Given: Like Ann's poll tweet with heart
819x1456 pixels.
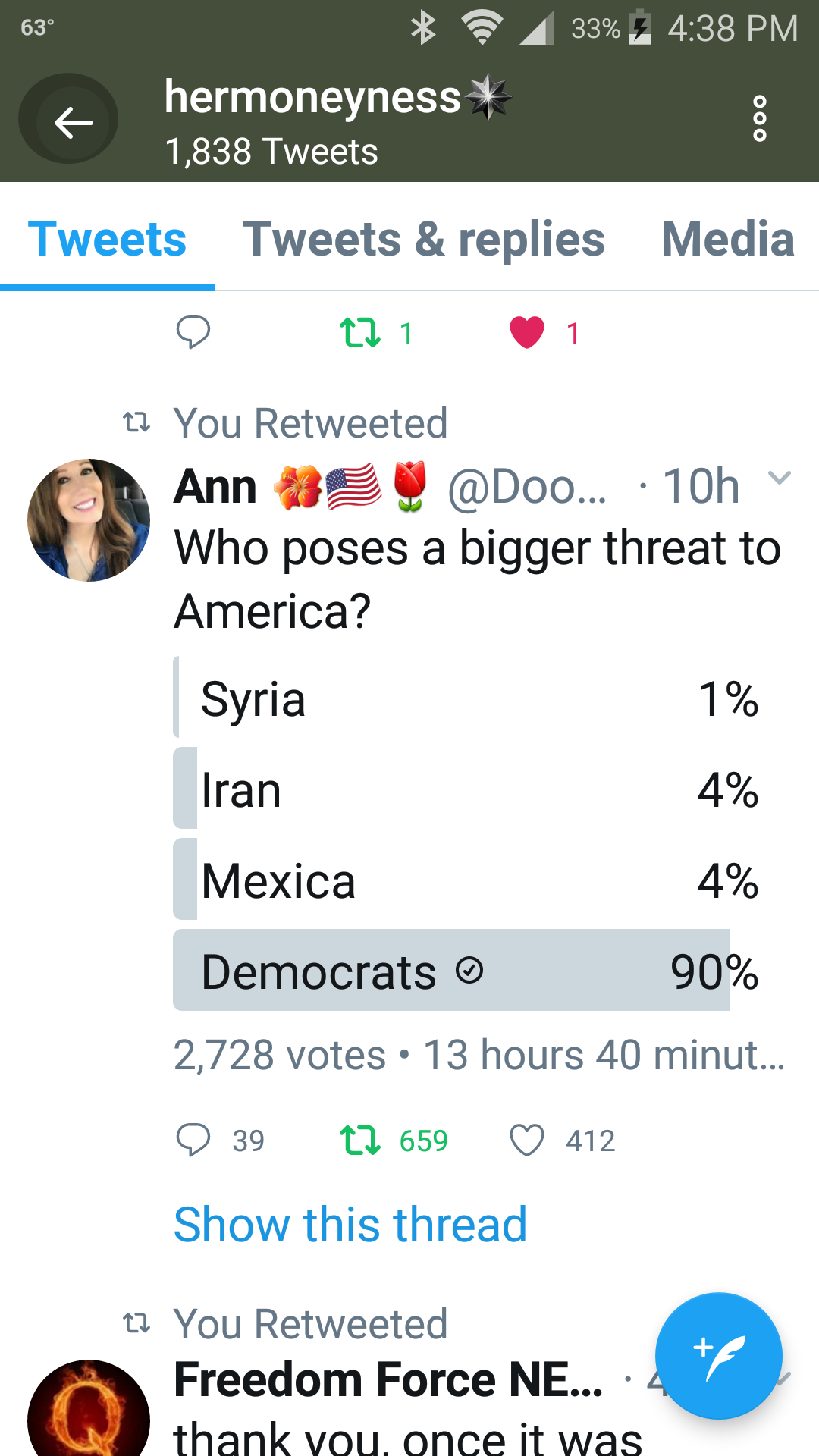Looking at the screenshot, I should tap(527, 1140).
